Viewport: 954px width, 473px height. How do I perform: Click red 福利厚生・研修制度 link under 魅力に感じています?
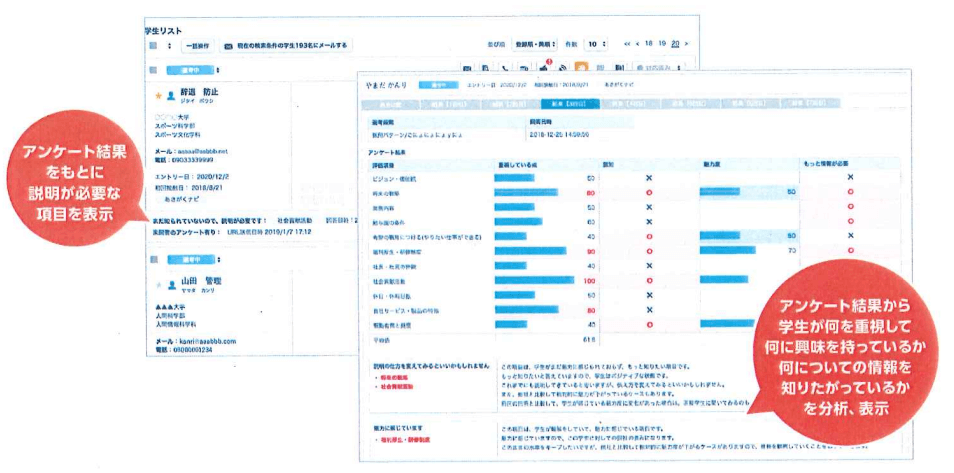pyautogui.click(x=405, y=440)
